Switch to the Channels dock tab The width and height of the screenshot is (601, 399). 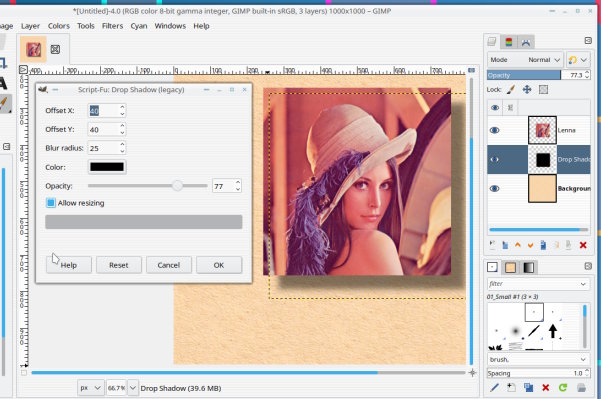tap(509, 42)
